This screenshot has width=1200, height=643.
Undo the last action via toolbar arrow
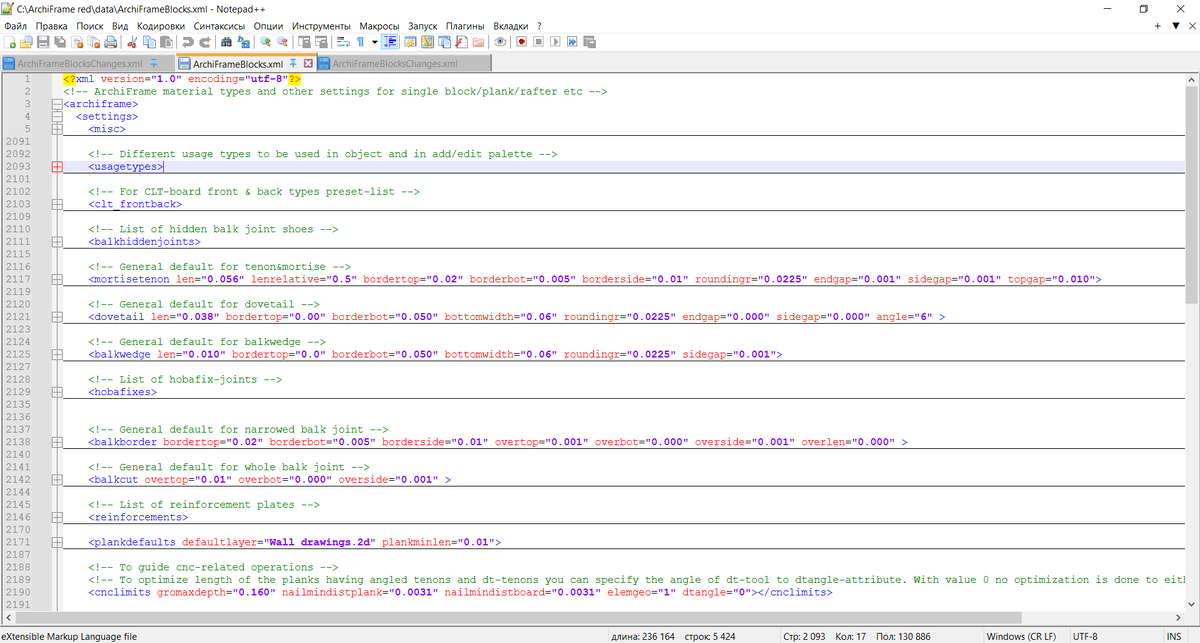(x=187, y=42)
